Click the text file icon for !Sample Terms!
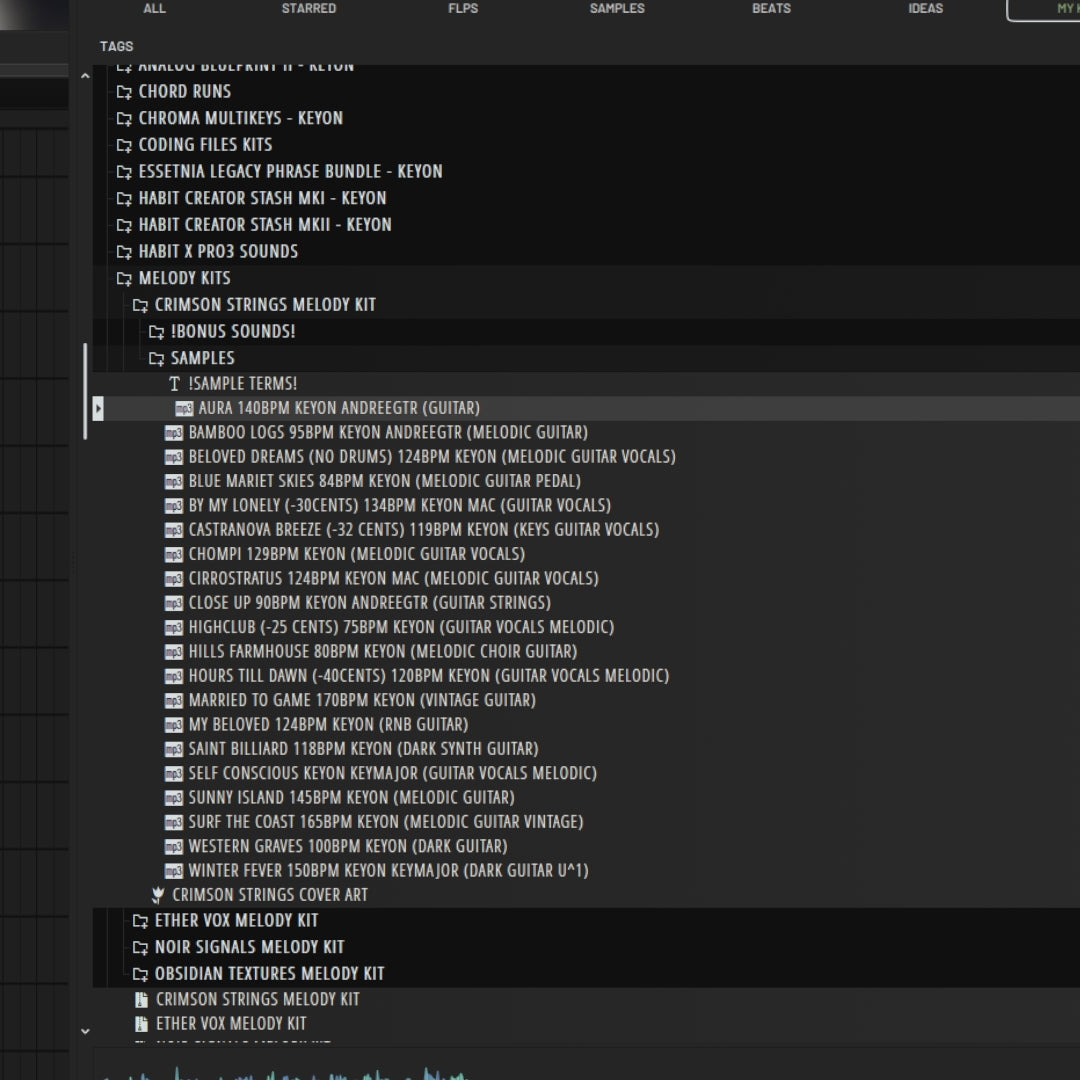Screen dimensions: 1080x1080 click(174, 383)
